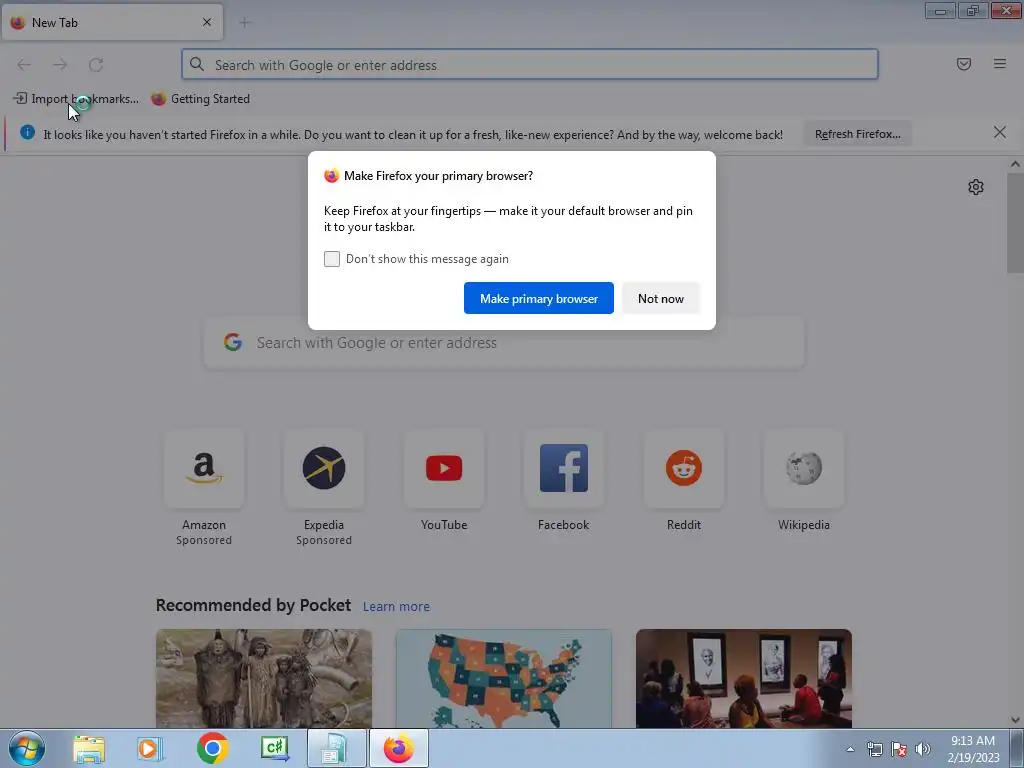Viewport: 1024px width, 768px height.
Task: Click the scrollbar down arrow
Action: [1014, 720]
